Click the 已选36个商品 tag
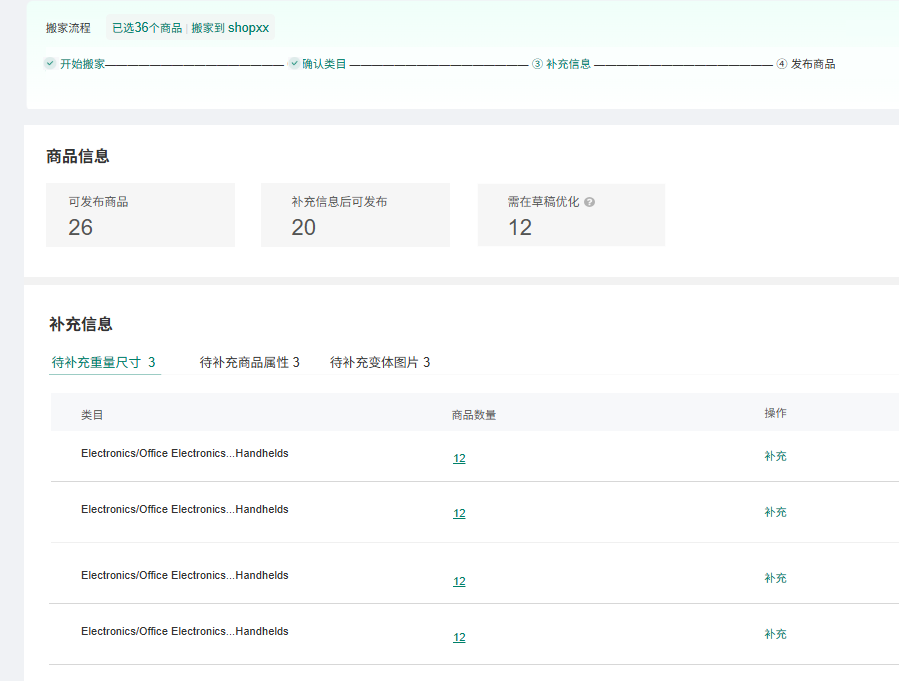Screen dimensions: 899x681 point(147,28)
